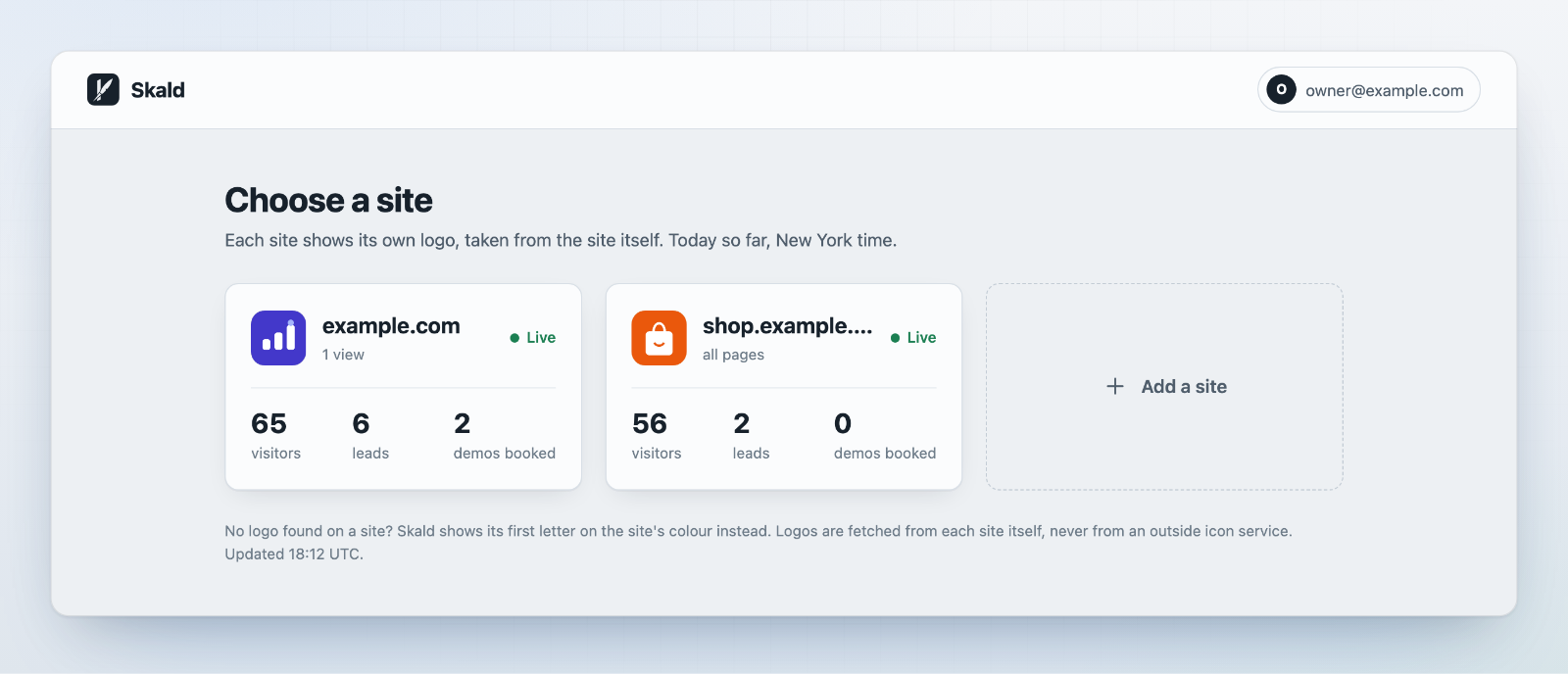This screenshot has width=1568, height=674.
Task: Click the '1 view' subtitle
Action: [x=343, y=355]
